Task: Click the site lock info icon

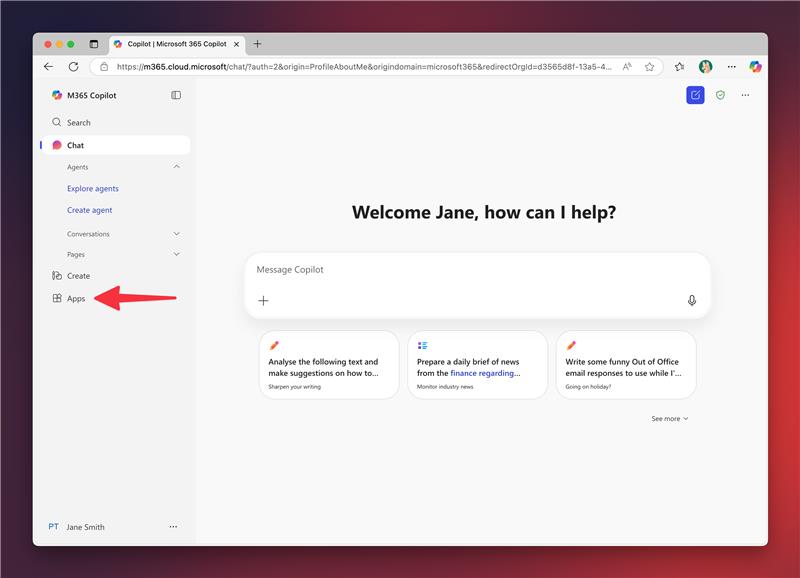Action: click(x=104, y=67)
